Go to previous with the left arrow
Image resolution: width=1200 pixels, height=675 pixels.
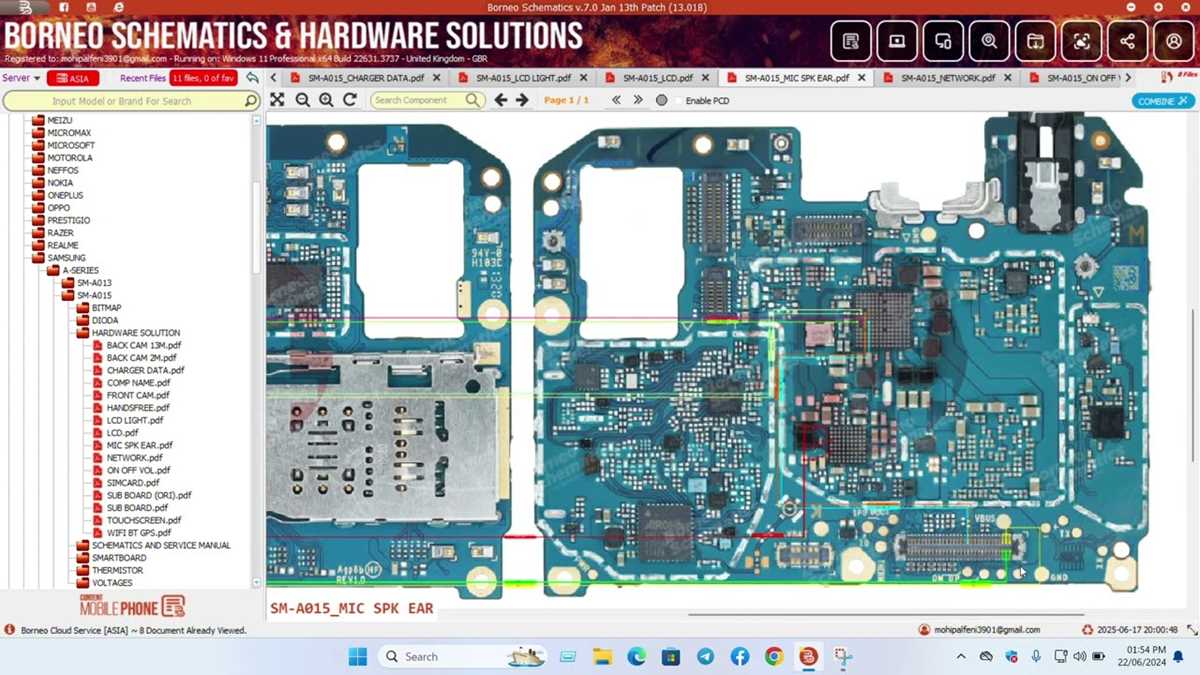pyautogui.click(x=501, y=100)
